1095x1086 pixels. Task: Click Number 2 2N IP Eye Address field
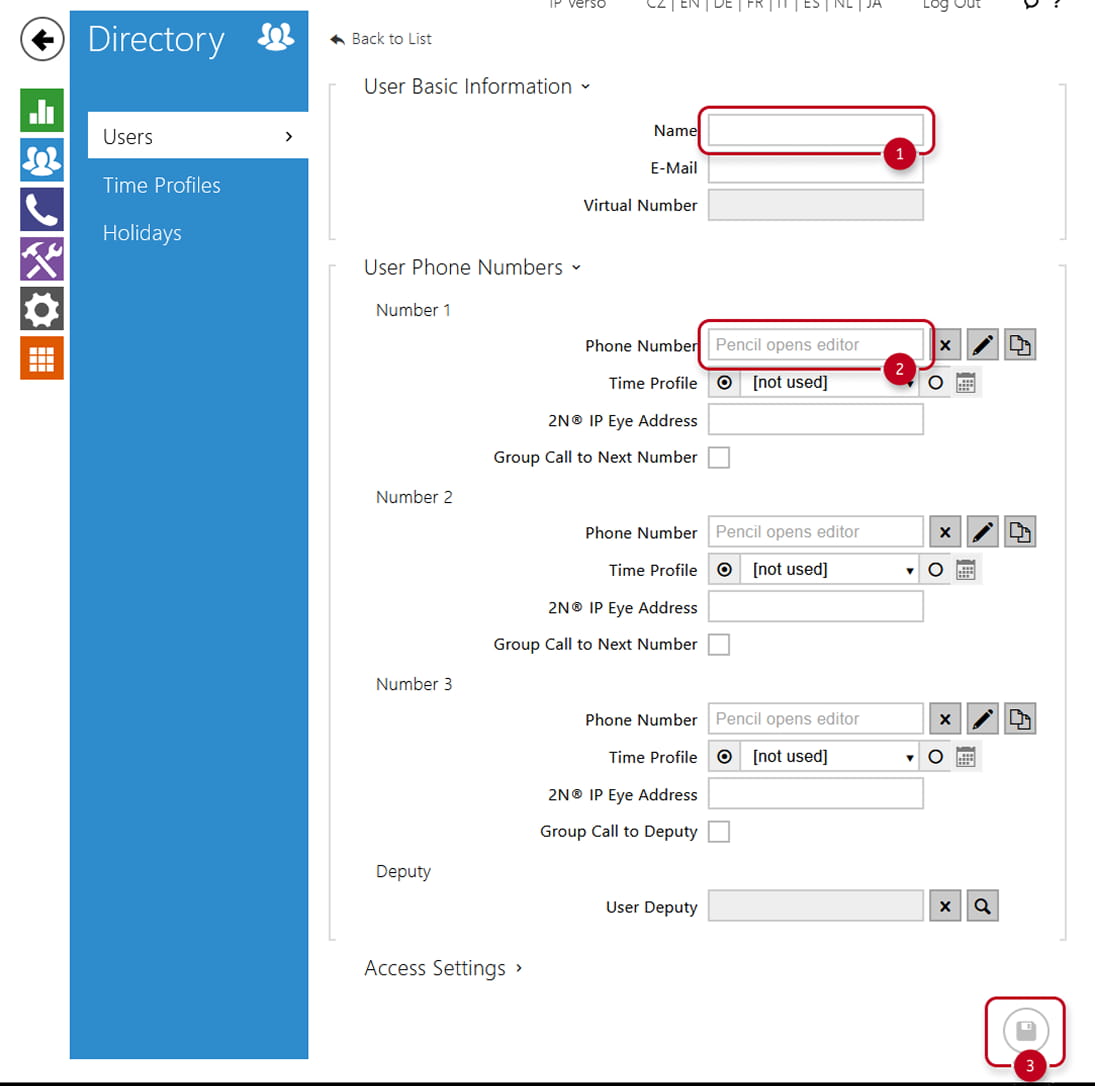point(816,607)
